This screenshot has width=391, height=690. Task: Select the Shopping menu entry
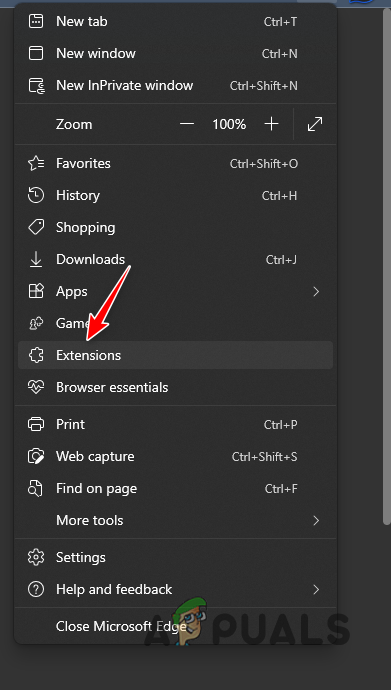[x=175, y=228]
